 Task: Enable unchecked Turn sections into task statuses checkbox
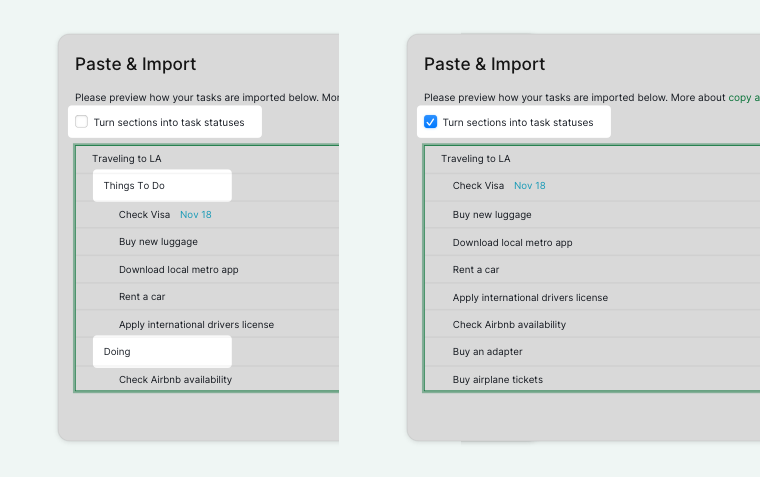[x=81, y=121]
